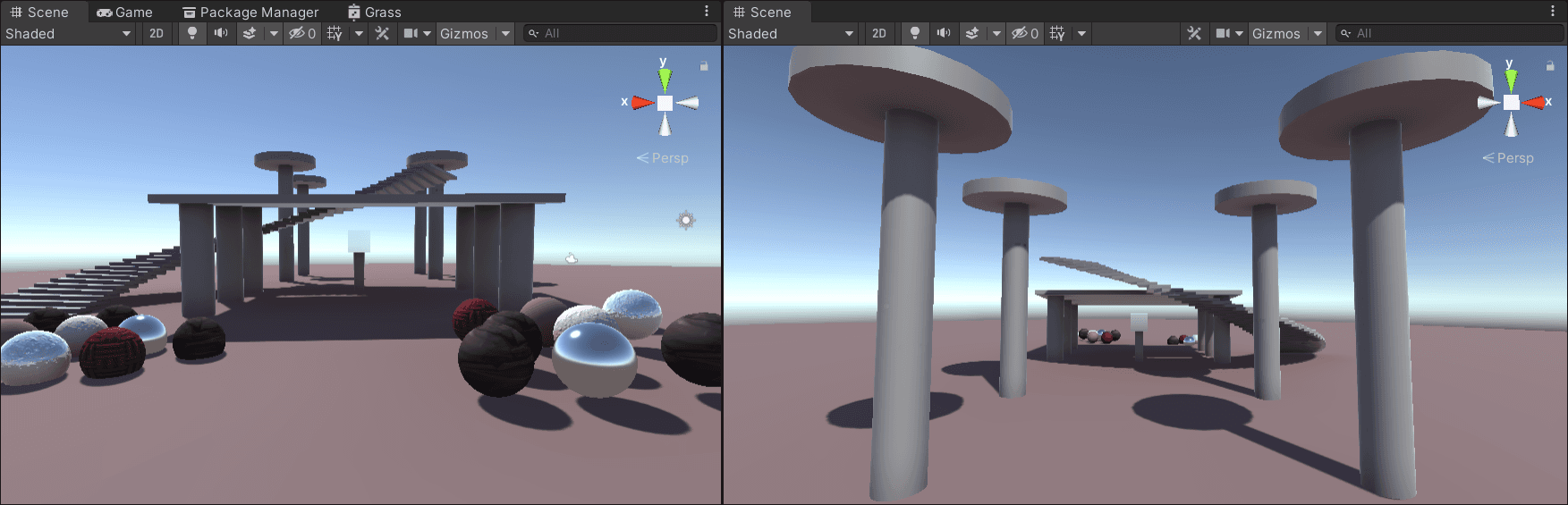Viewport: 1568px width, 505px height.
Task: Toggle skybox and effects in right Scene view
Action: (x=972, y=33)
